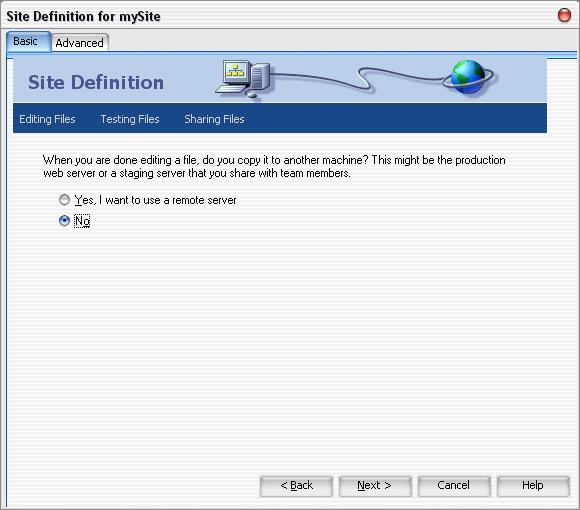The height and width of the screenshot is (510, 580).
Task: Select the No radio button circle
Action: coord(64,221)
